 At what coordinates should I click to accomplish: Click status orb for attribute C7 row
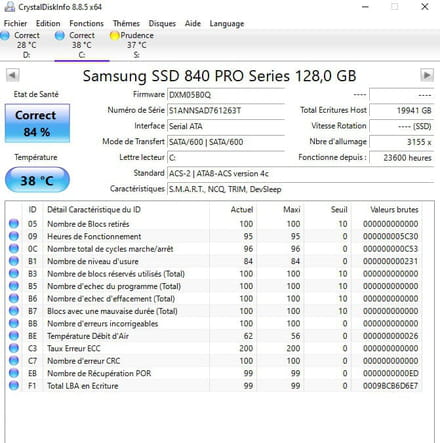pyautogui.click(x=14, y=361)
